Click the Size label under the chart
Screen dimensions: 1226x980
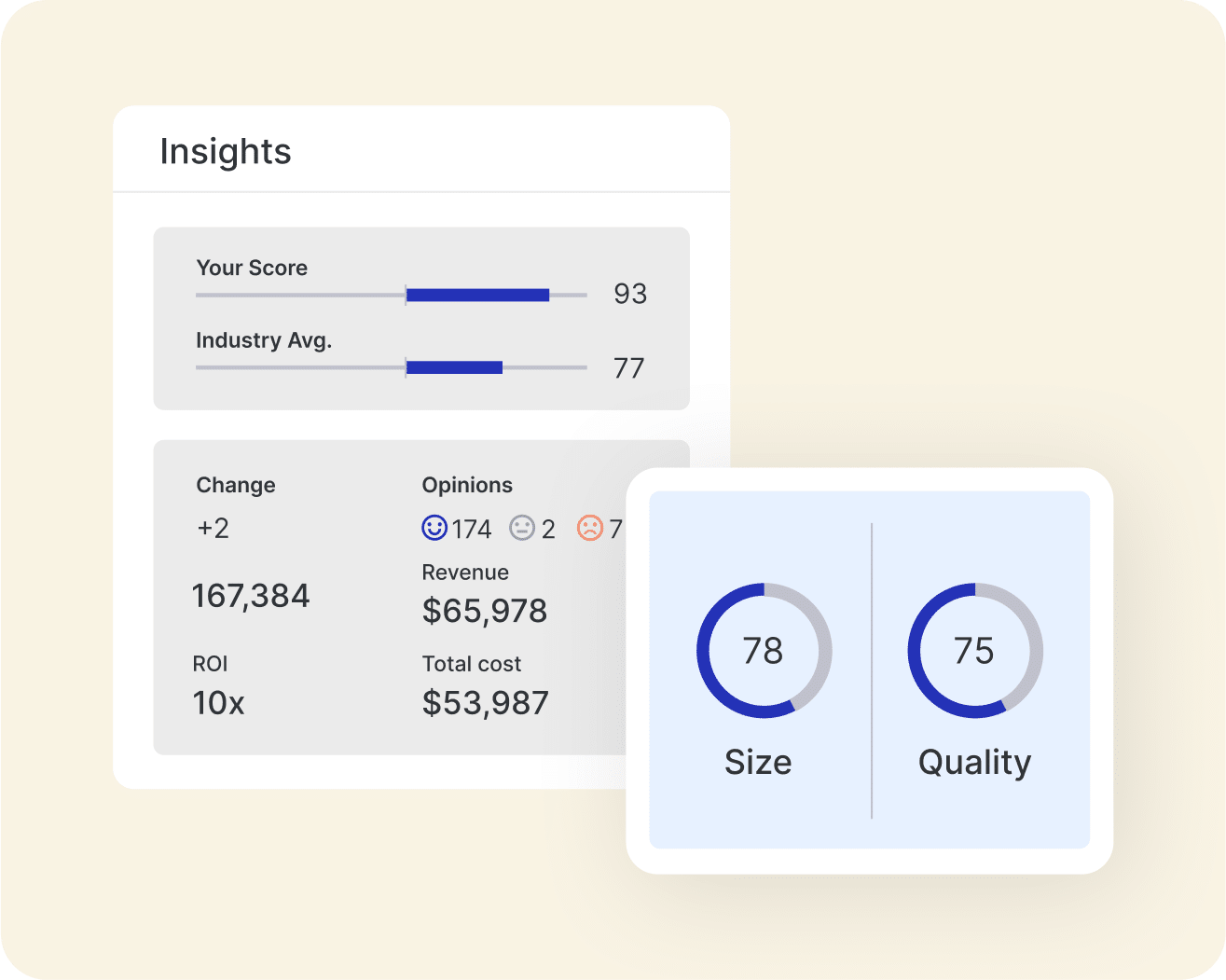(758, 762)
